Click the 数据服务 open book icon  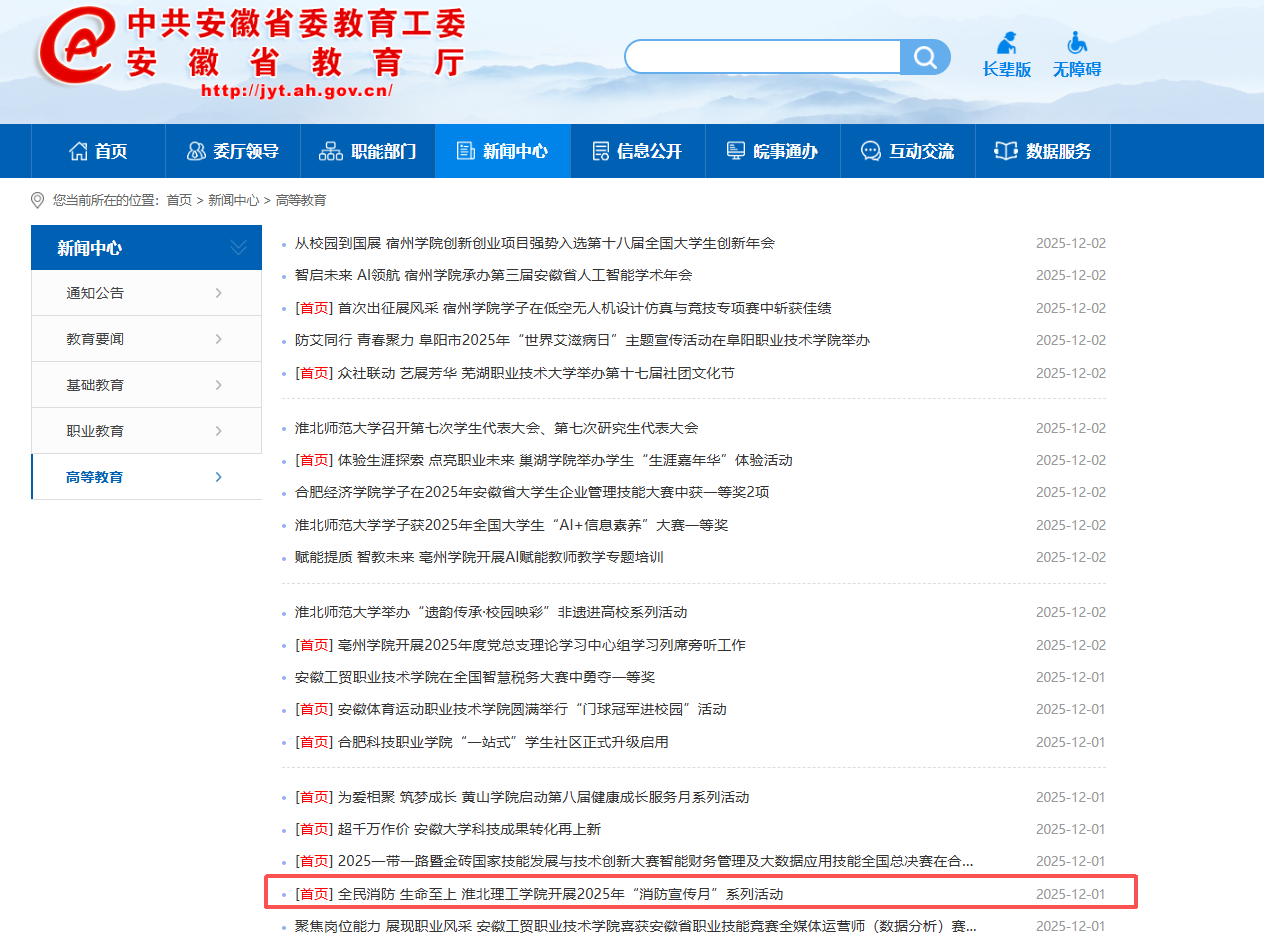(1005, 151)
